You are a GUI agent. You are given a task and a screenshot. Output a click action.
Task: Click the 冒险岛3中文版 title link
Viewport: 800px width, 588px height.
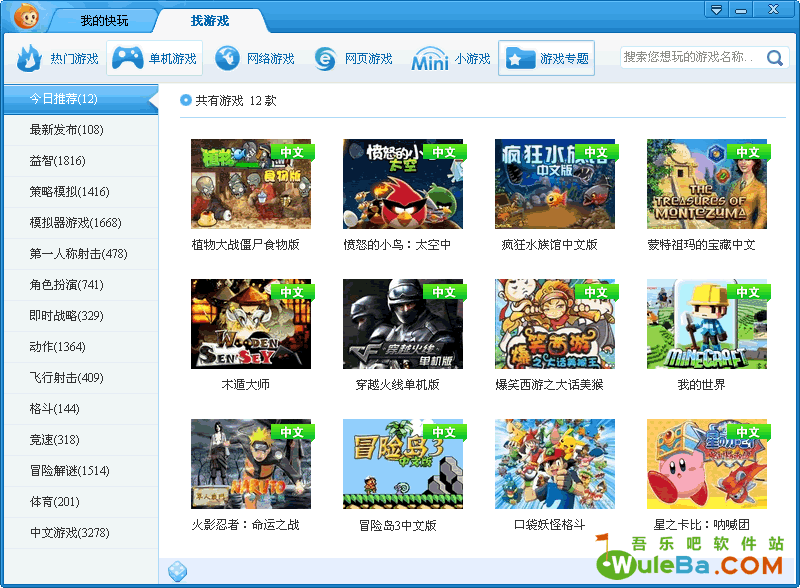point(397,525)
